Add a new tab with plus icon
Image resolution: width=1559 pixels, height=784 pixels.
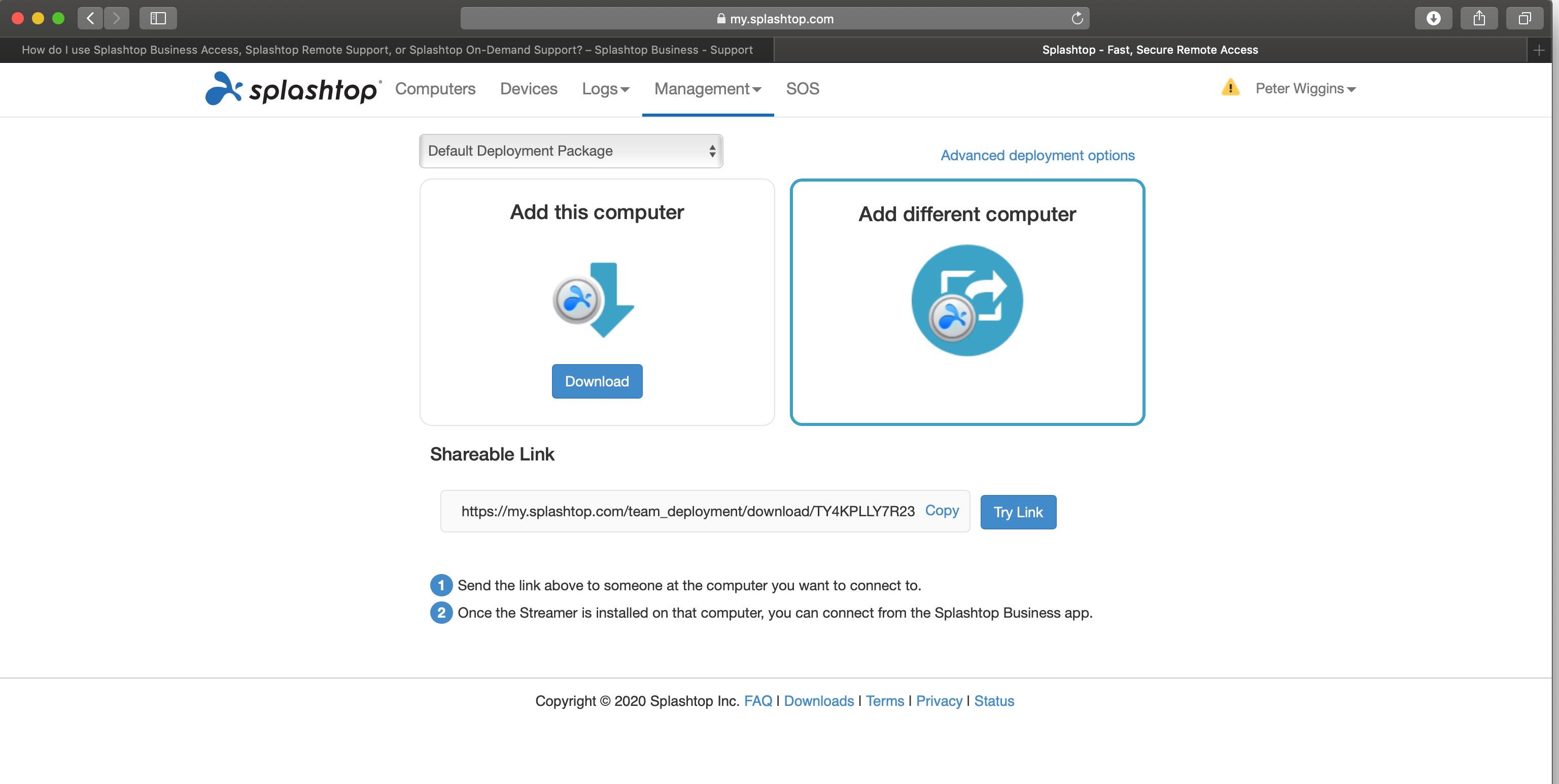tap(1539, 50)
